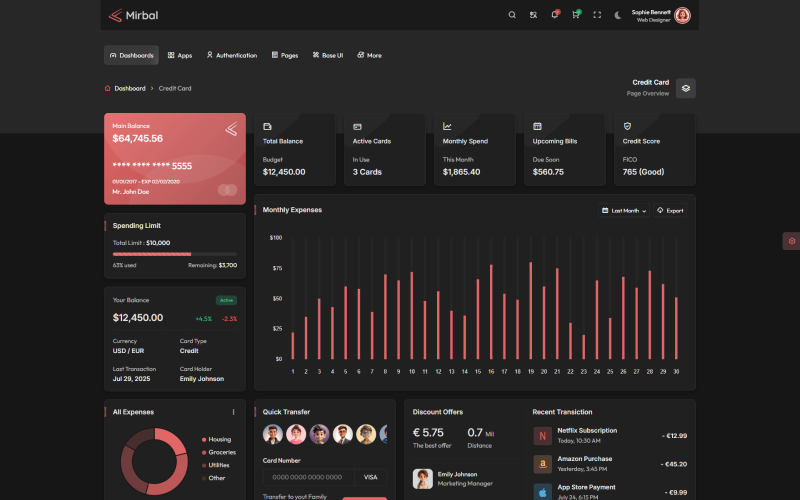Open Sophie Bennett profile menu

[x=682, y=15]
